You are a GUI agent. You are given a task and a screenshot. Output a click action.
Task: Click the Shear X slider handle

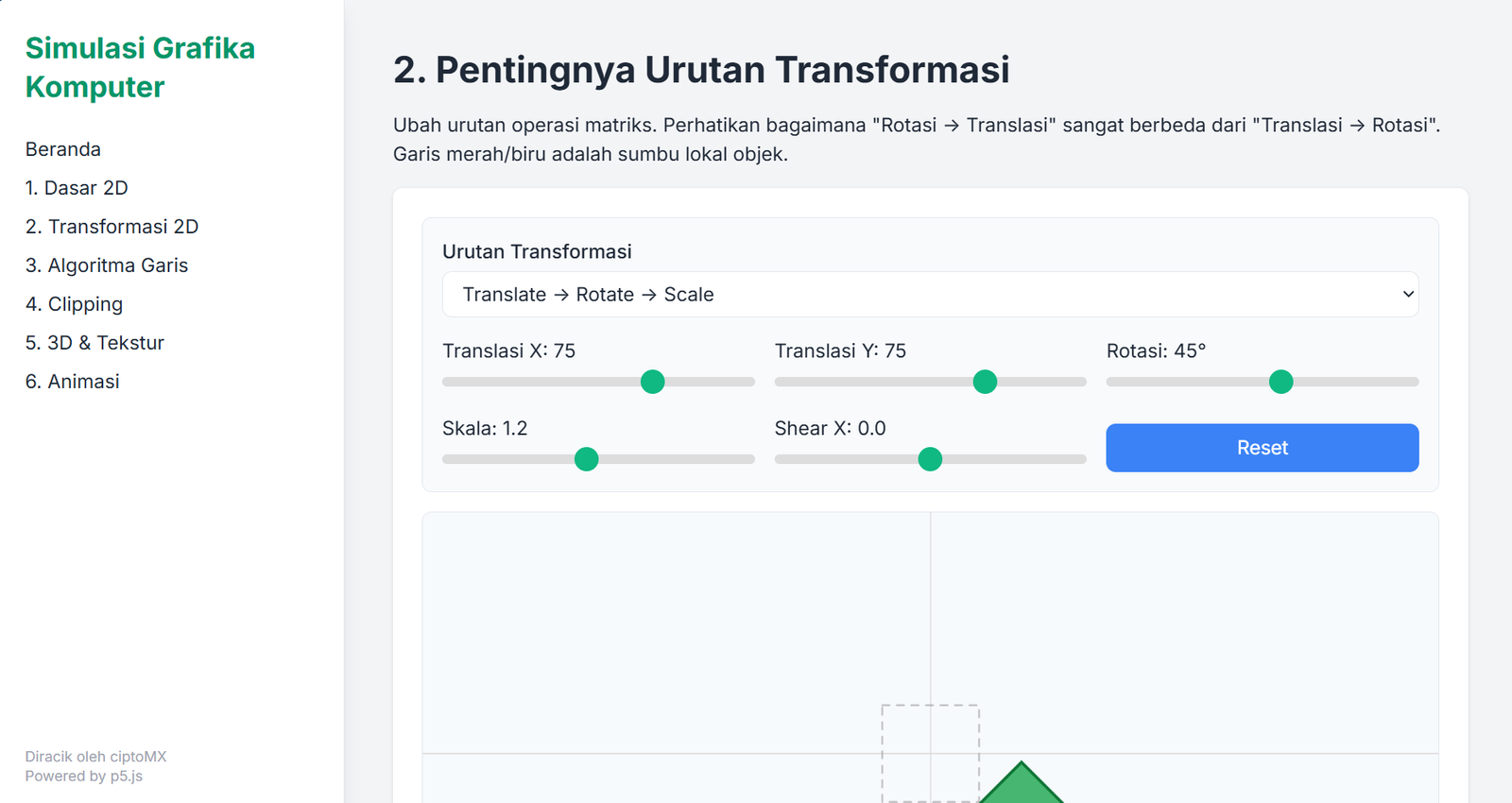pyautogui.click(x=930, y=459)
